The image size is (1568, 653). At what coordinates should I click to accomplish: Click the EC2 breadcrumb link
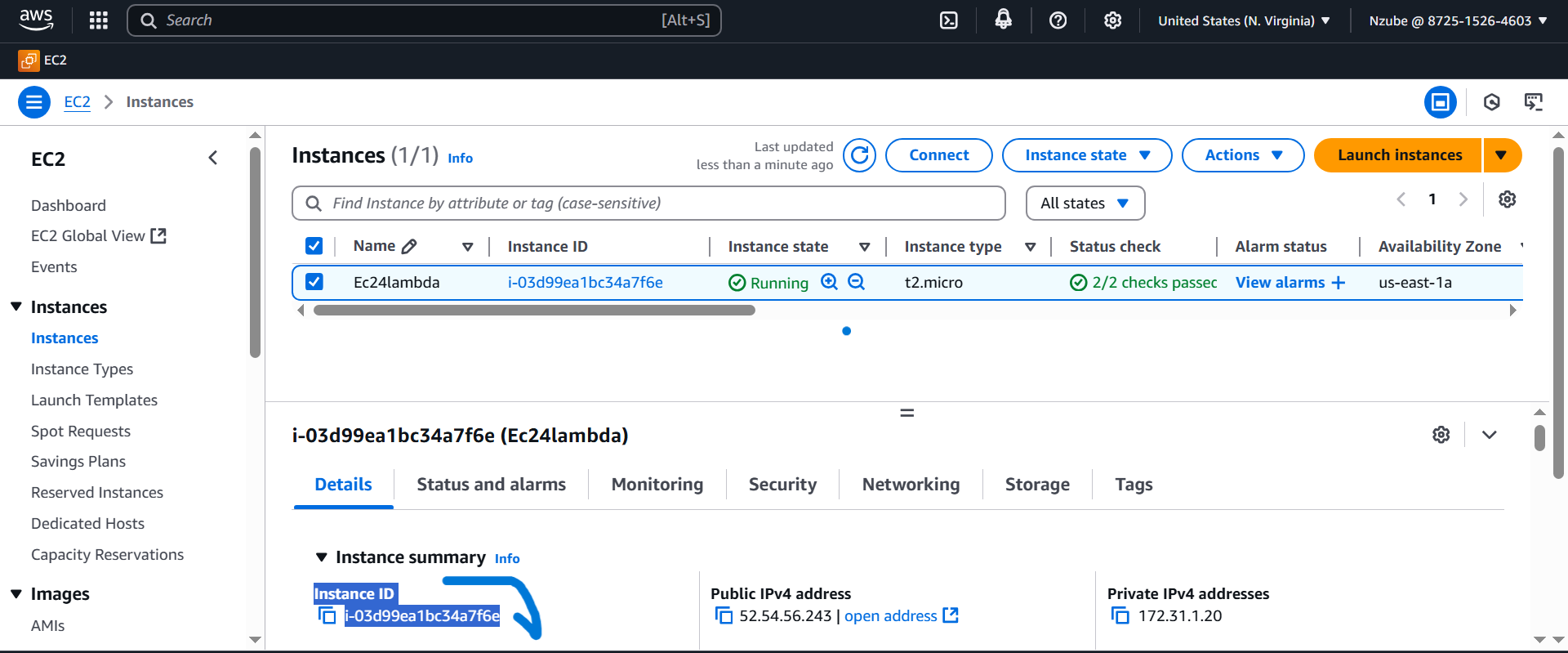(x=78, y=102)
